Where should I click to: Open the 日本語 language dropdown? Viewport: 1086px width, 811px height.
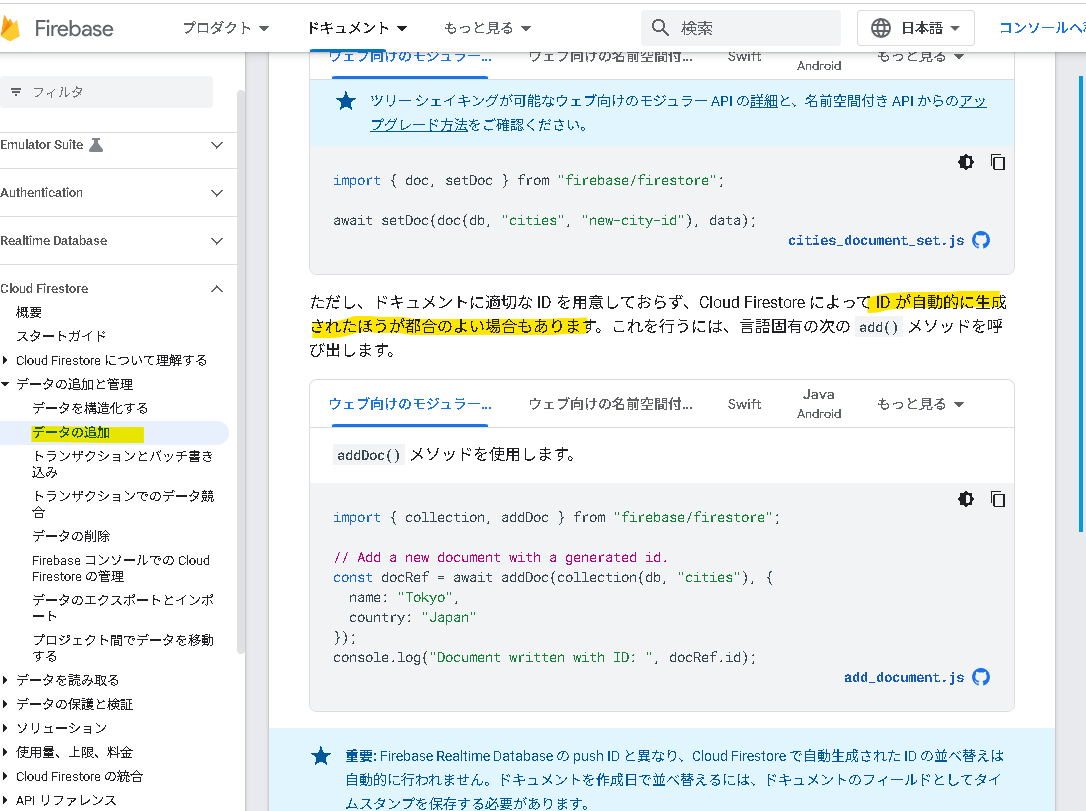point(916,28)
